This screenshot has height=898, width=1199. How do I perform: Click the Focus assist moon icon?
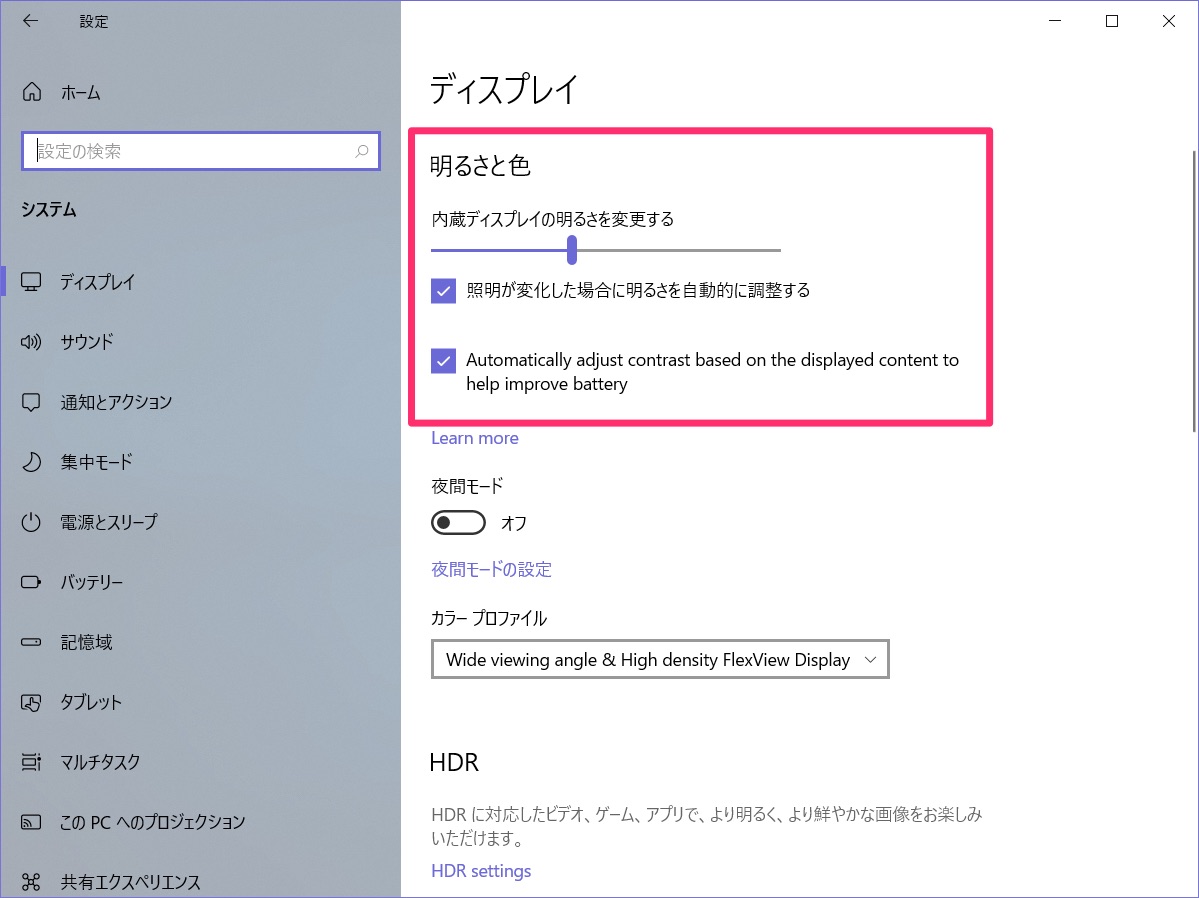pos(31,461)
